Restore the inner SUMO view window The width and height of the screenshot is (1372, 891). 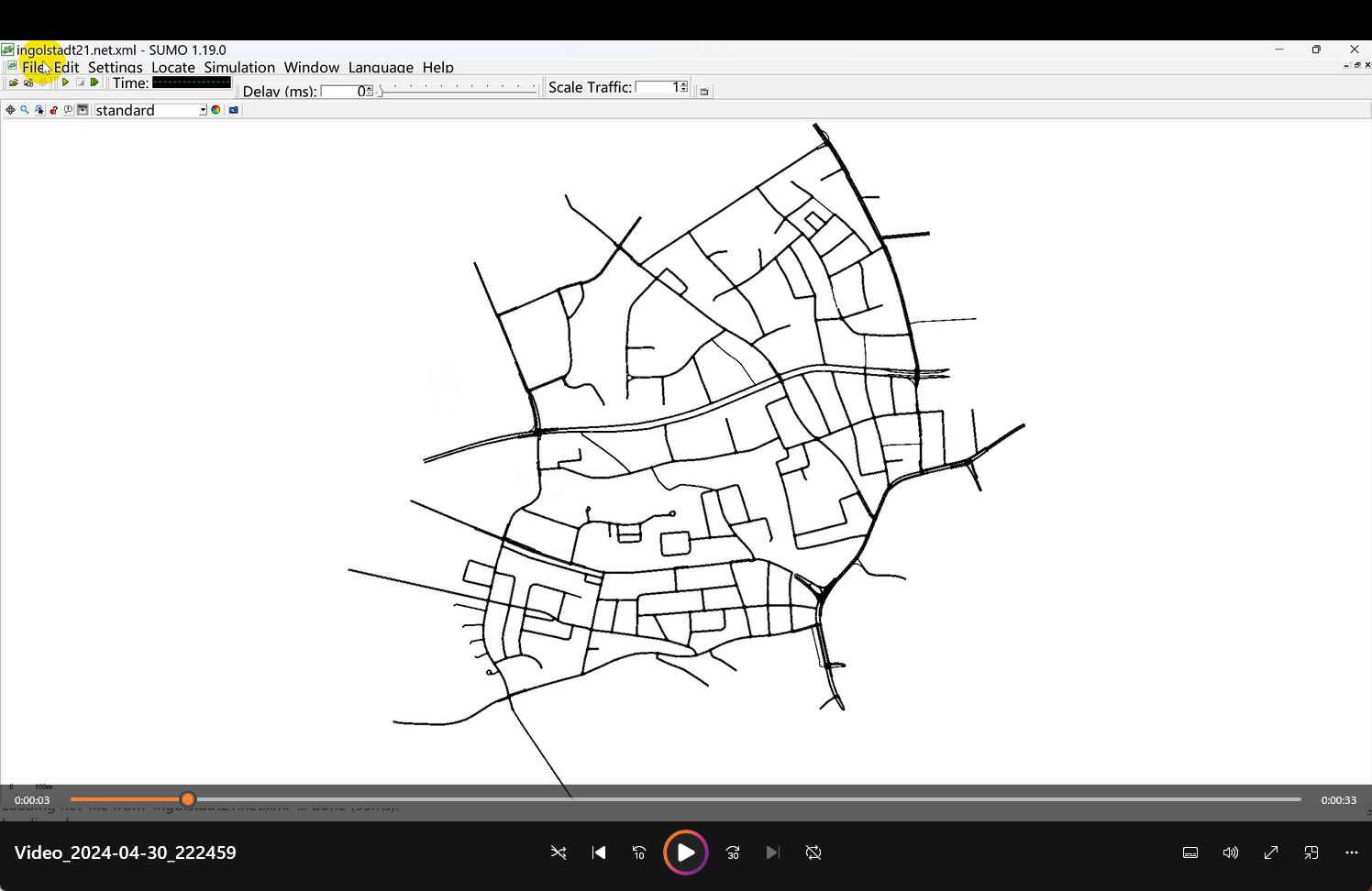1357,65
